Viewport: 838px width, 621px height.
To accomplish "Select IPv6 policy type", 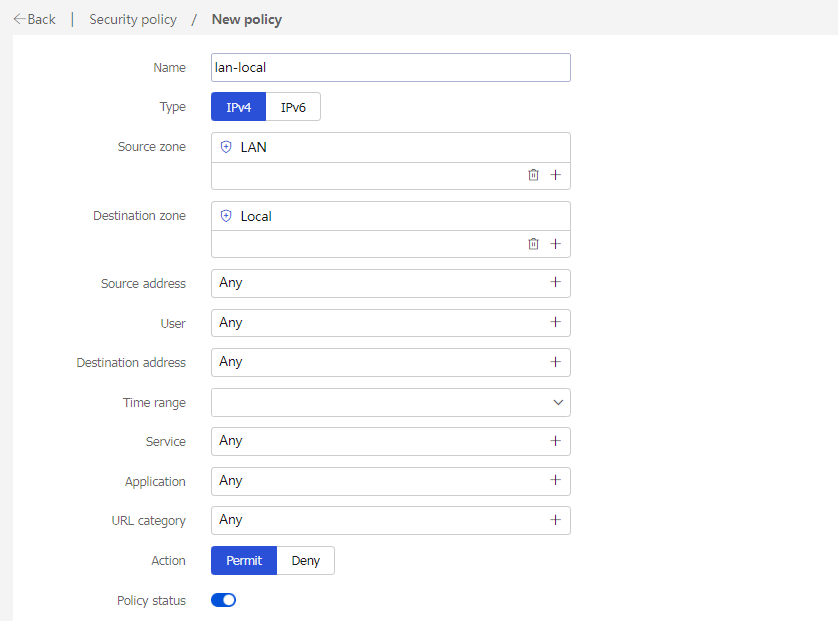I will pyautogui.click(x=293, y=107).
